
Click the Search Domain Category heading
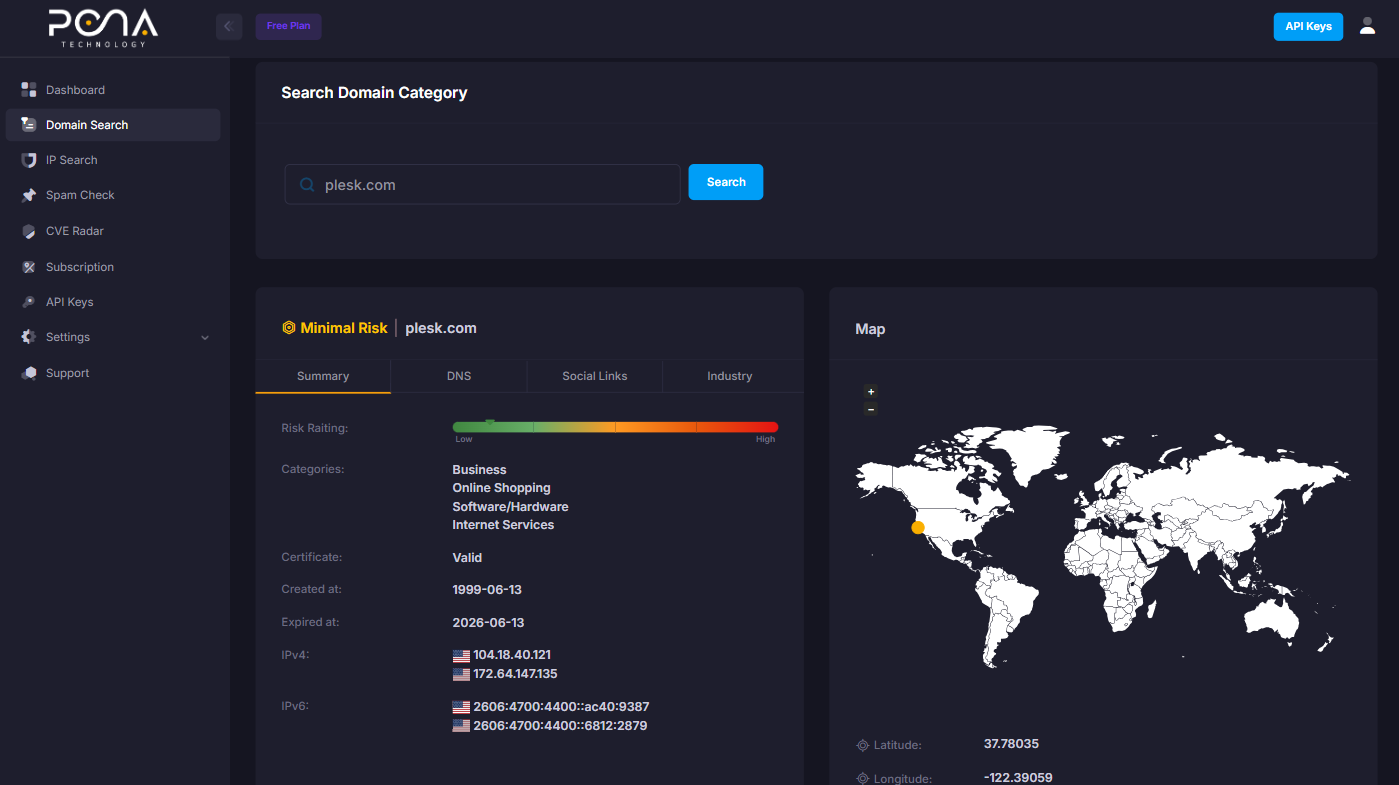click(374, 93)
